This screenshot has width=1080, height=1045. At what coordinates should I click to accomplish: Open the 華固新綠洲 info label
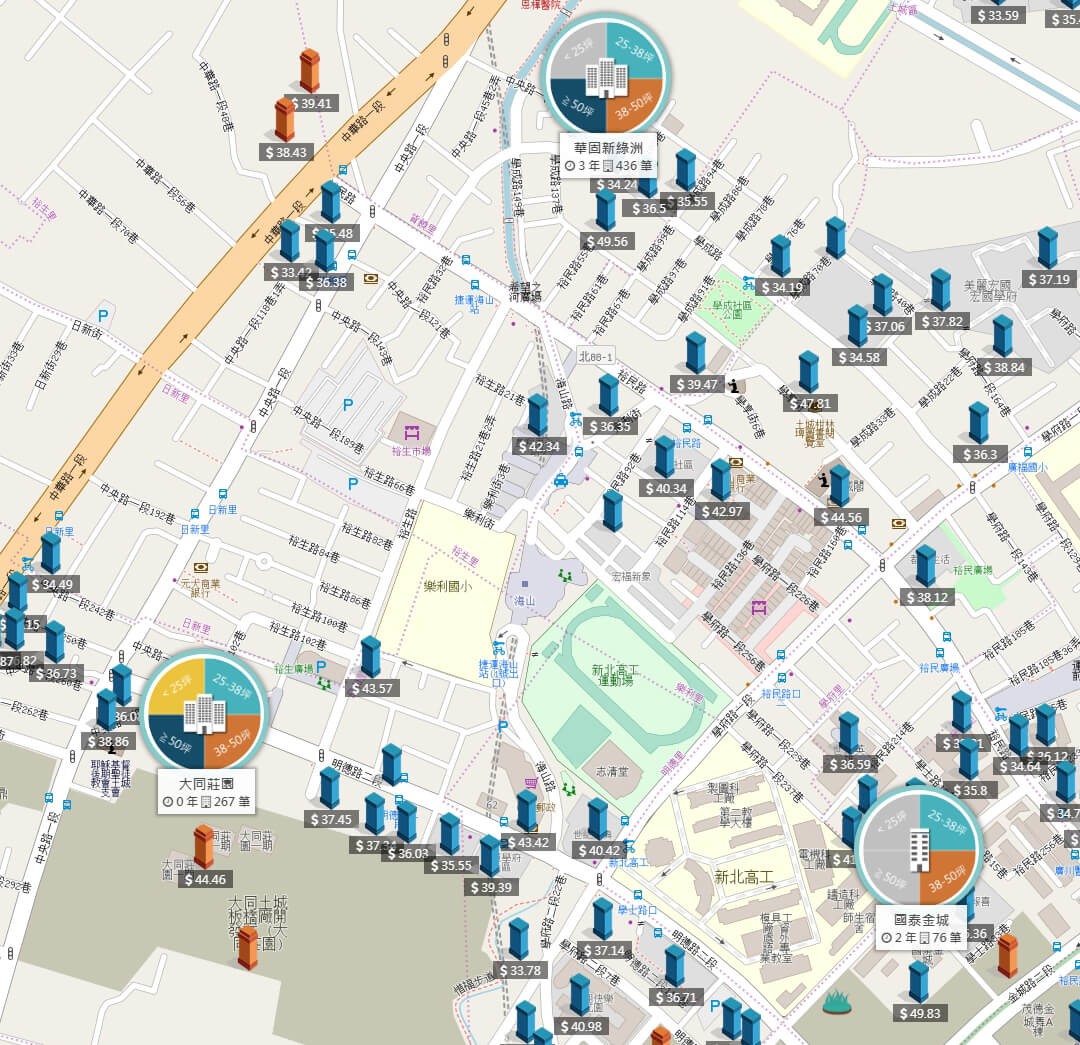(x=608, y=156)
